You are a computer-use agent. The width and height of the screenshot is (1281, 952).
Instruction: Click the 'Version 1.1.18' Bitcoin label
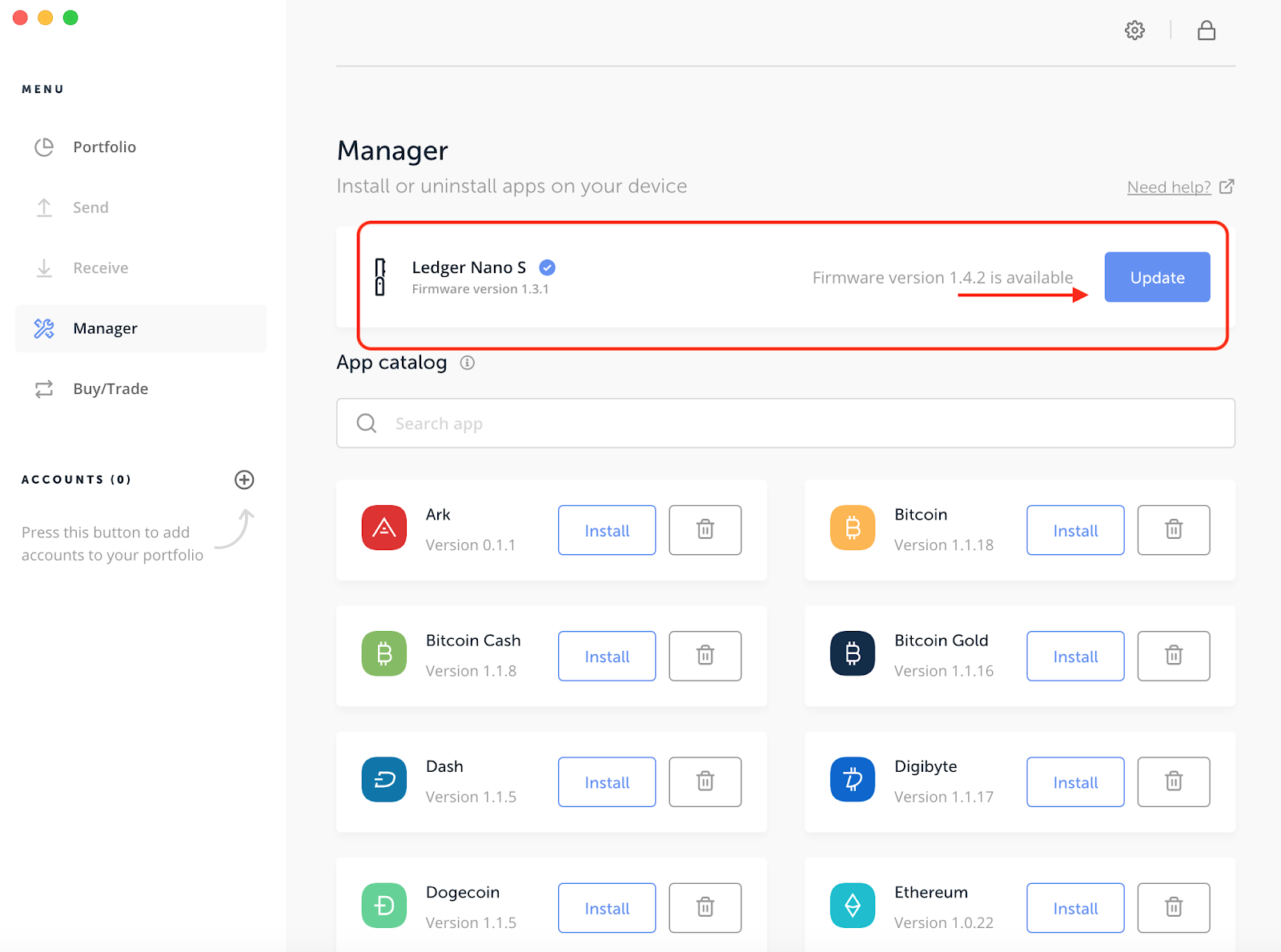pos(944,545)
